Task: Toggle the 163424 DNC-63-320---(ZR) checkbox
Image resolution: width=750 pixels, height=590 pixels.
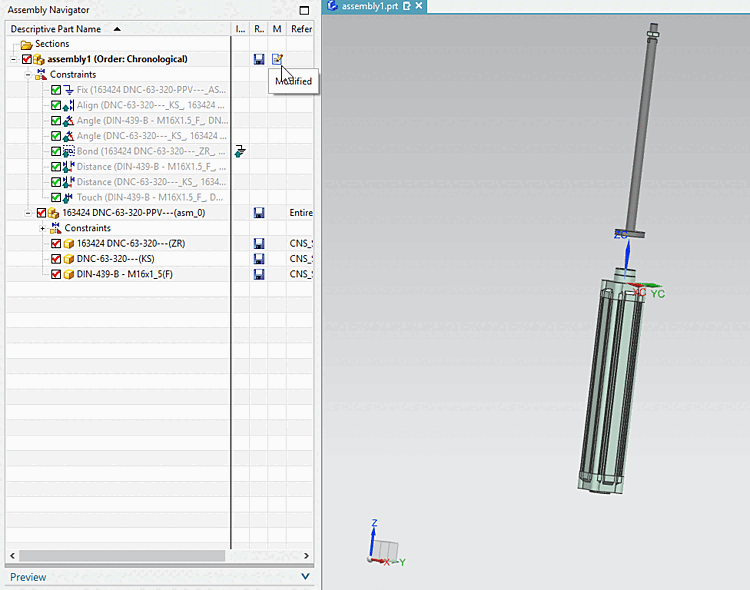Action: point(56,244)
